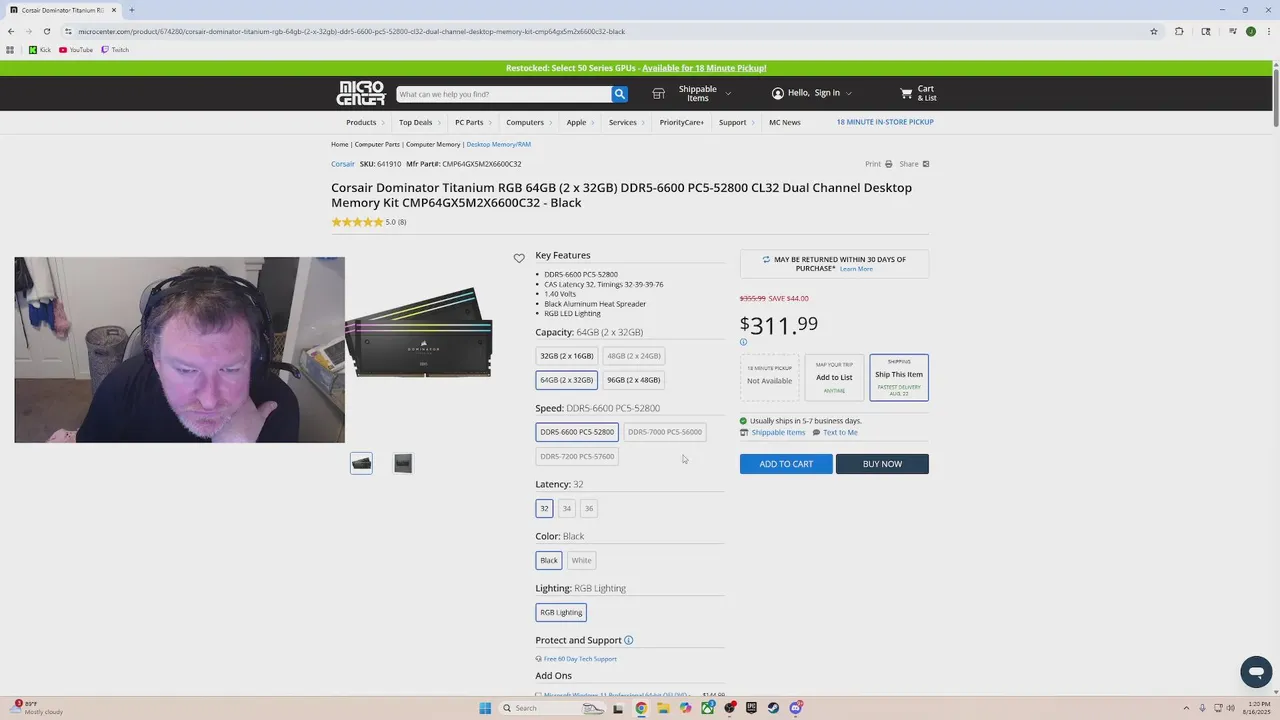Open Steam from the taskbar
The height and width of the screenshot is (720, 1280).
click(773, 708)
